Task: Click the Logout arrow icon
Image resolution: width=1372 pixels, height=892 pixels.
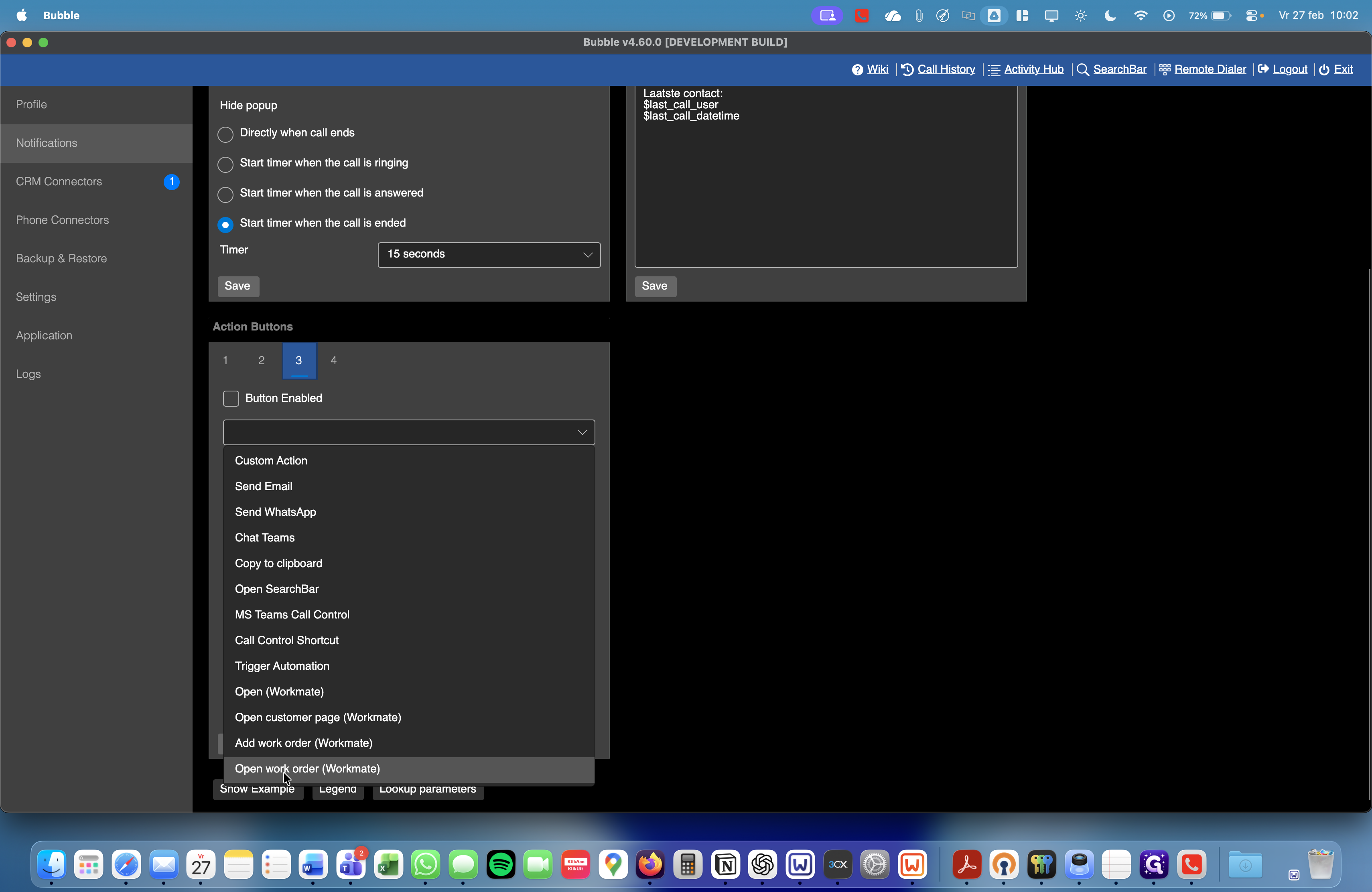Action: tap(1263, 70)
